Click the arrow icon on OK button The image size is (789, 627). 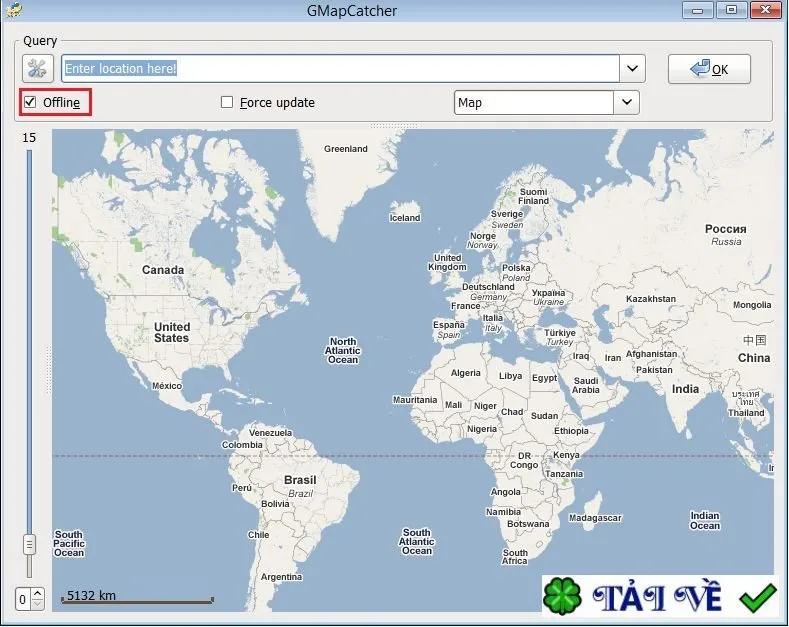point(699,68)
